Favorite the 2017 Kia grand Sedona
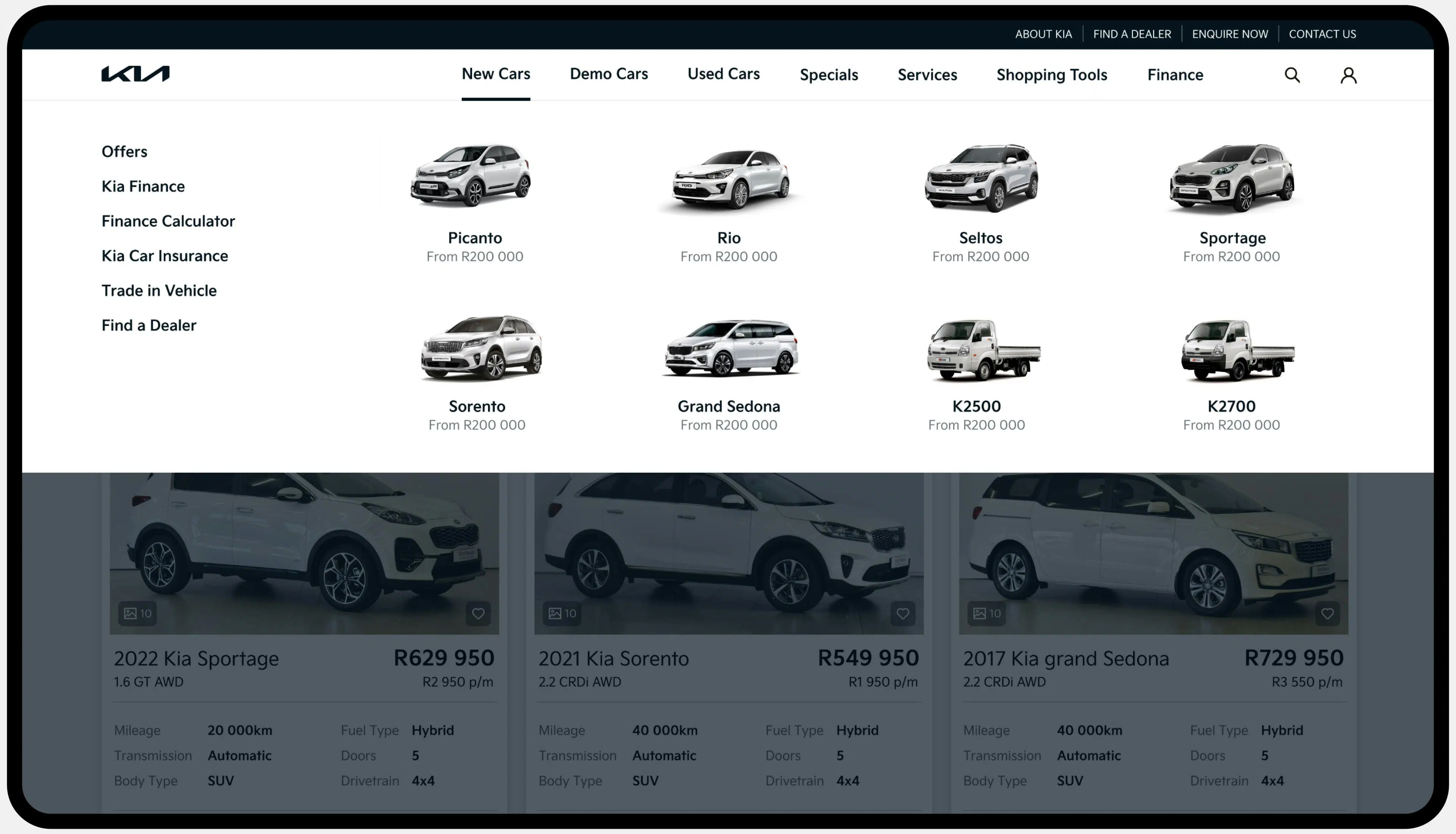 [x=1327, y=613]
